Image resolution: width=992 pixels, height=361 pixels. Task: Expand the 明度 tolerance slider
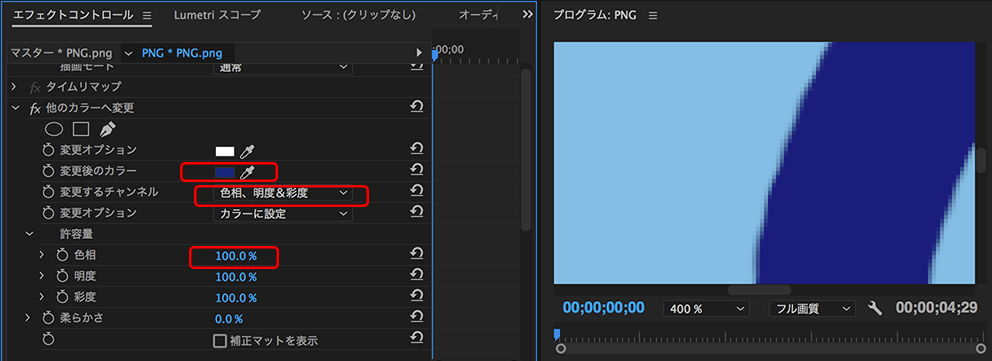[x=42, y=276]
